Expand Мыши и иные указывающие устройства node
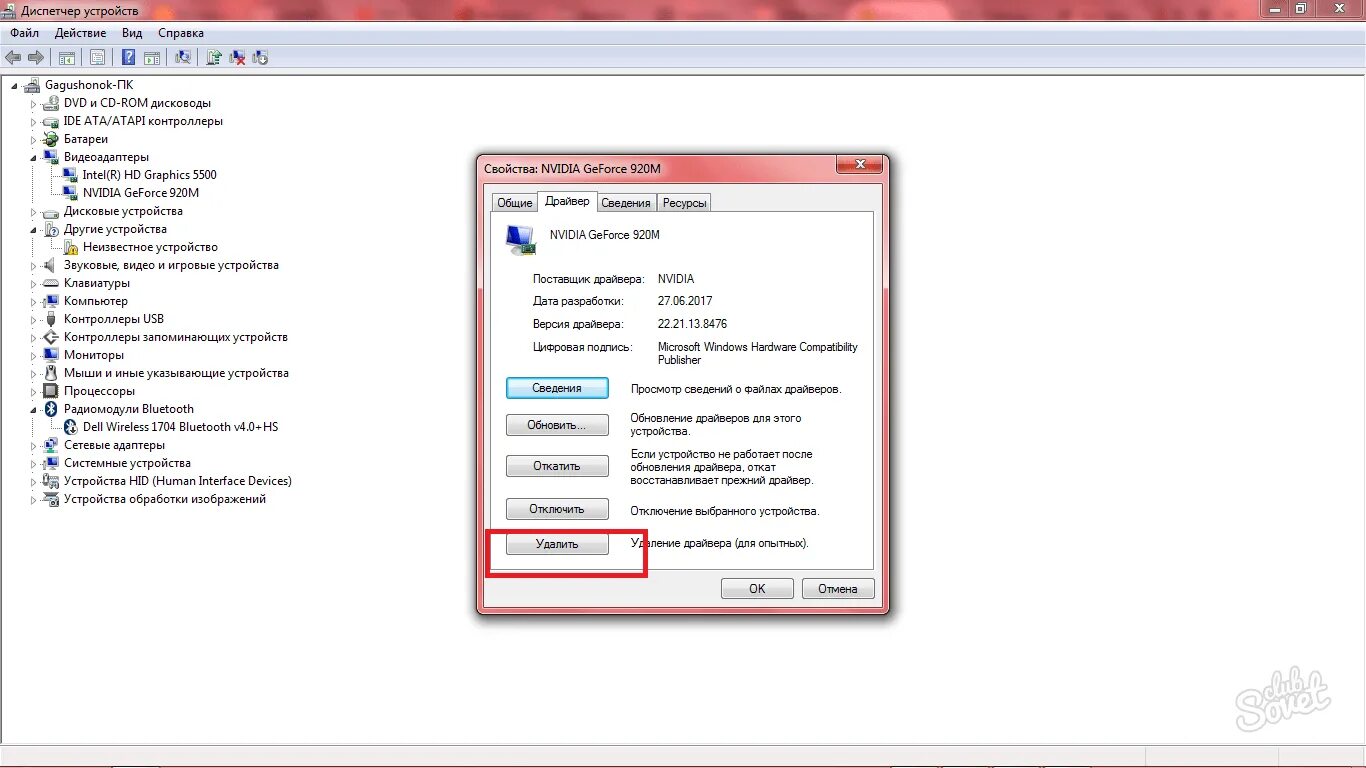The height and width of the screenshot is (768, 1366). pyautogui.click(x=33, y=373)
